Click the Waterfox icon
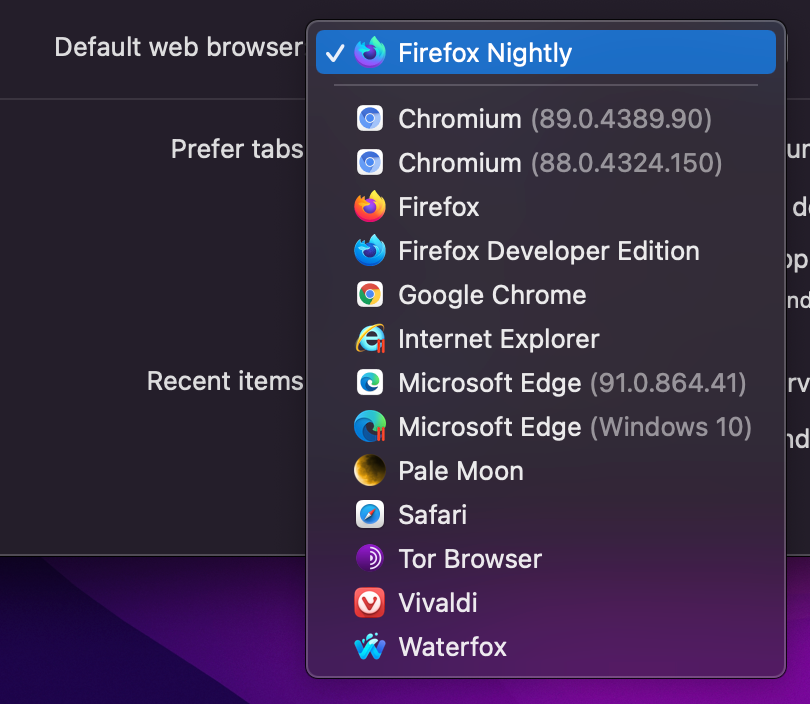 [370, 646]
